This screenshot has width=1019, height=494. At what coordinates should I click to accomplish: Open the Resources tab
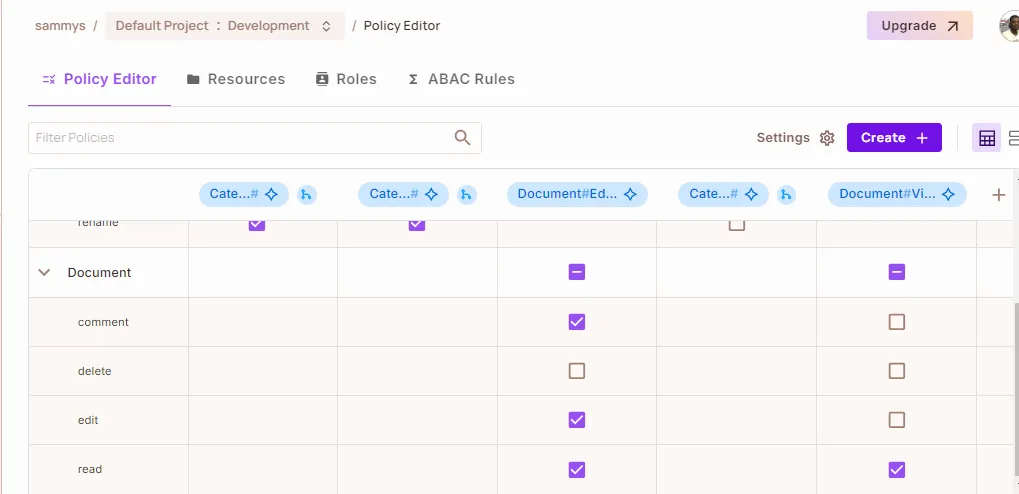(236, 79)
